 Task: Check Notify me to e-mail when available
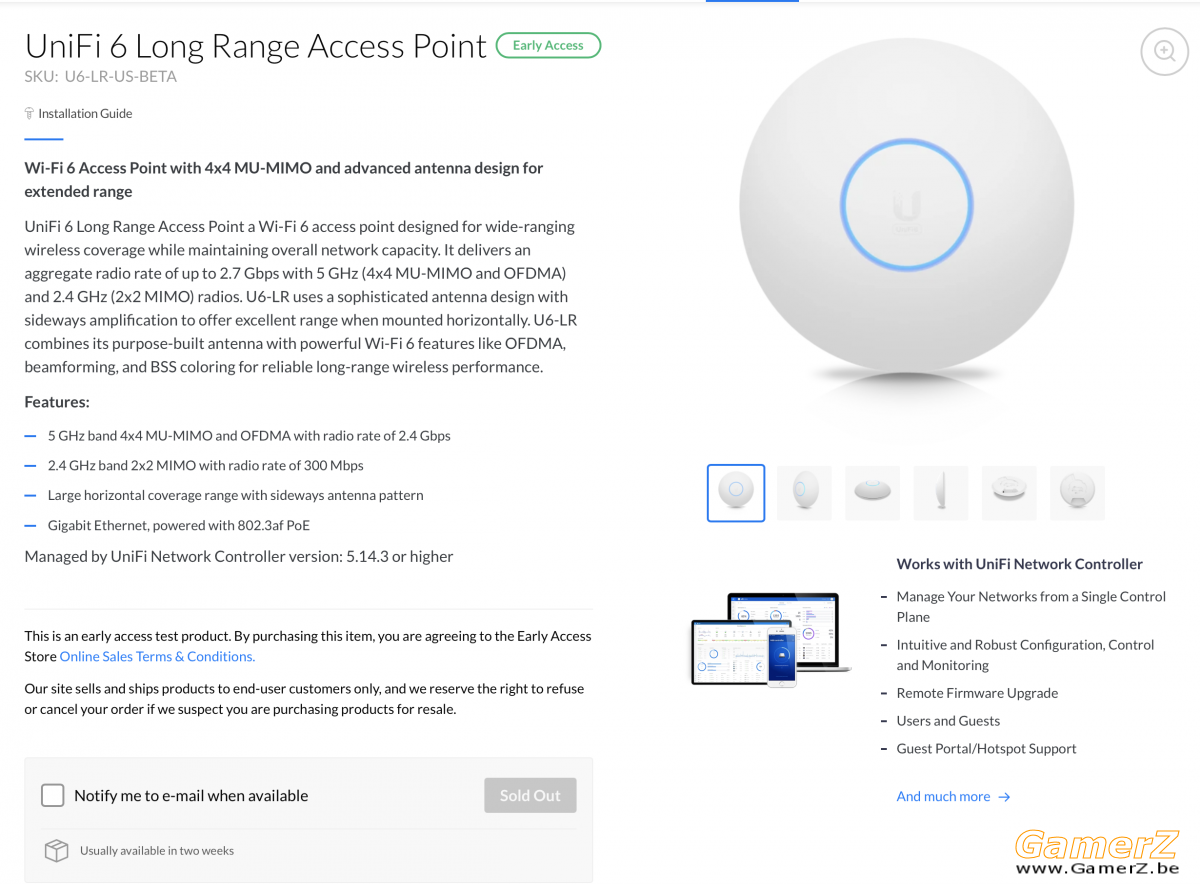click(x=52, y=795)
